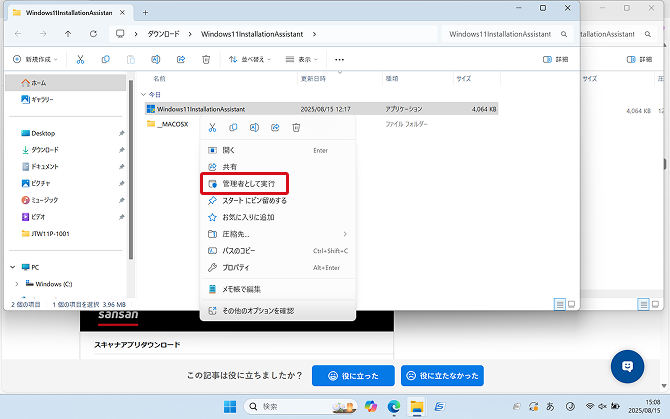This screenshot has width=670, height=419.
Task: Switch to large thumbnails view icon
Action: (571, 305)
